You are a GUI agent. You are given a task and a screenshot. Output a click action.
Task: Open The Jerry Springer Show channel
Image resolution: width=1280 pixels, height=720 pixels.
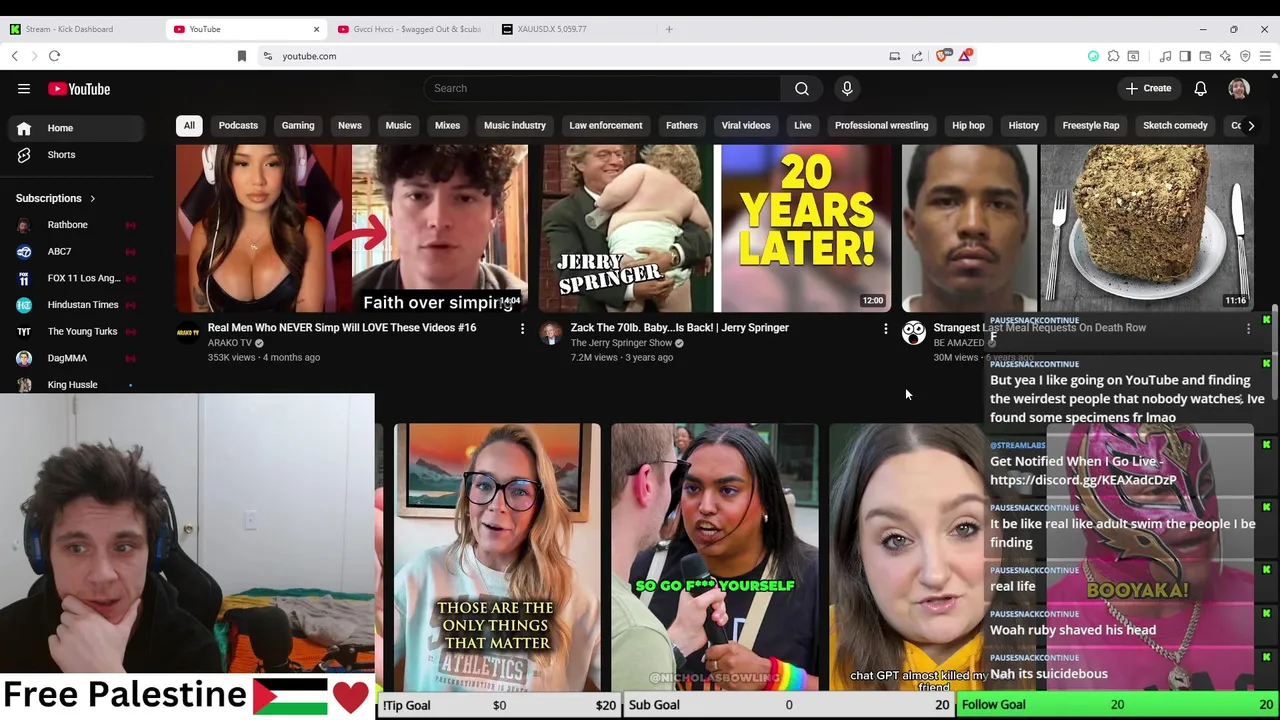621,343
